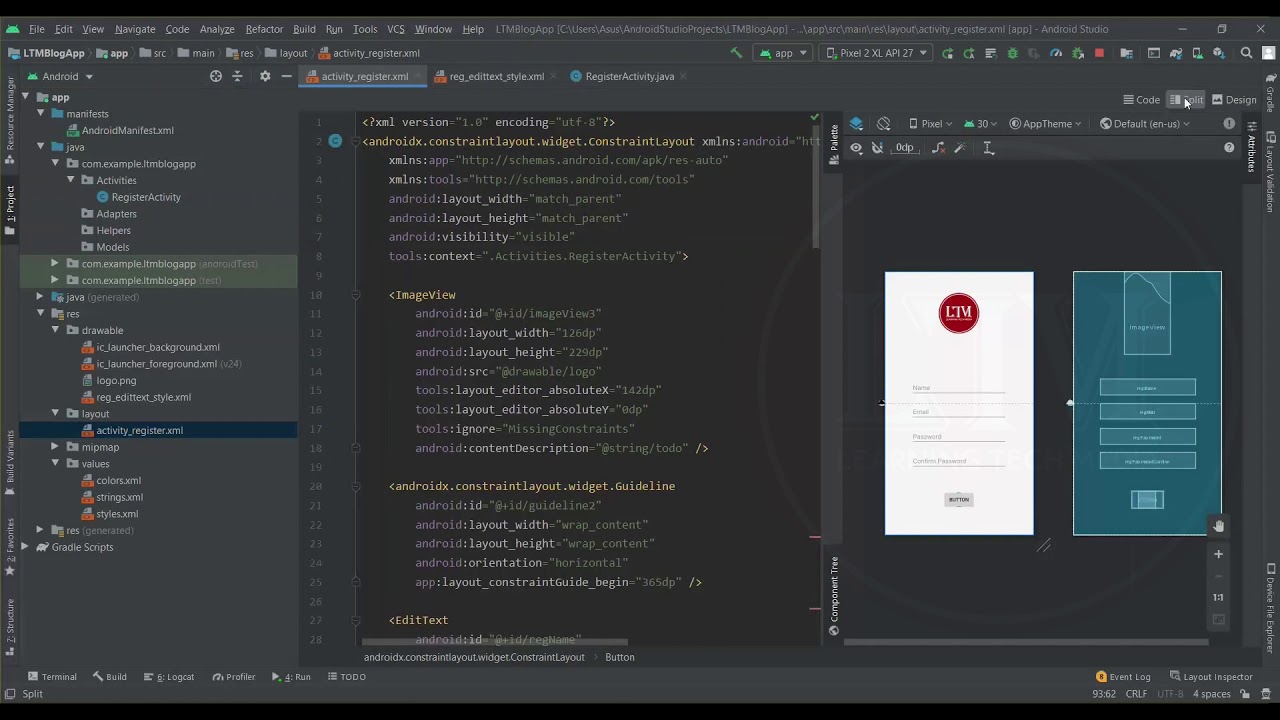Screen dimensions: 1280x720
Task: Click the Search Everywhere magnifier icon
Action: coord(1246,53)
